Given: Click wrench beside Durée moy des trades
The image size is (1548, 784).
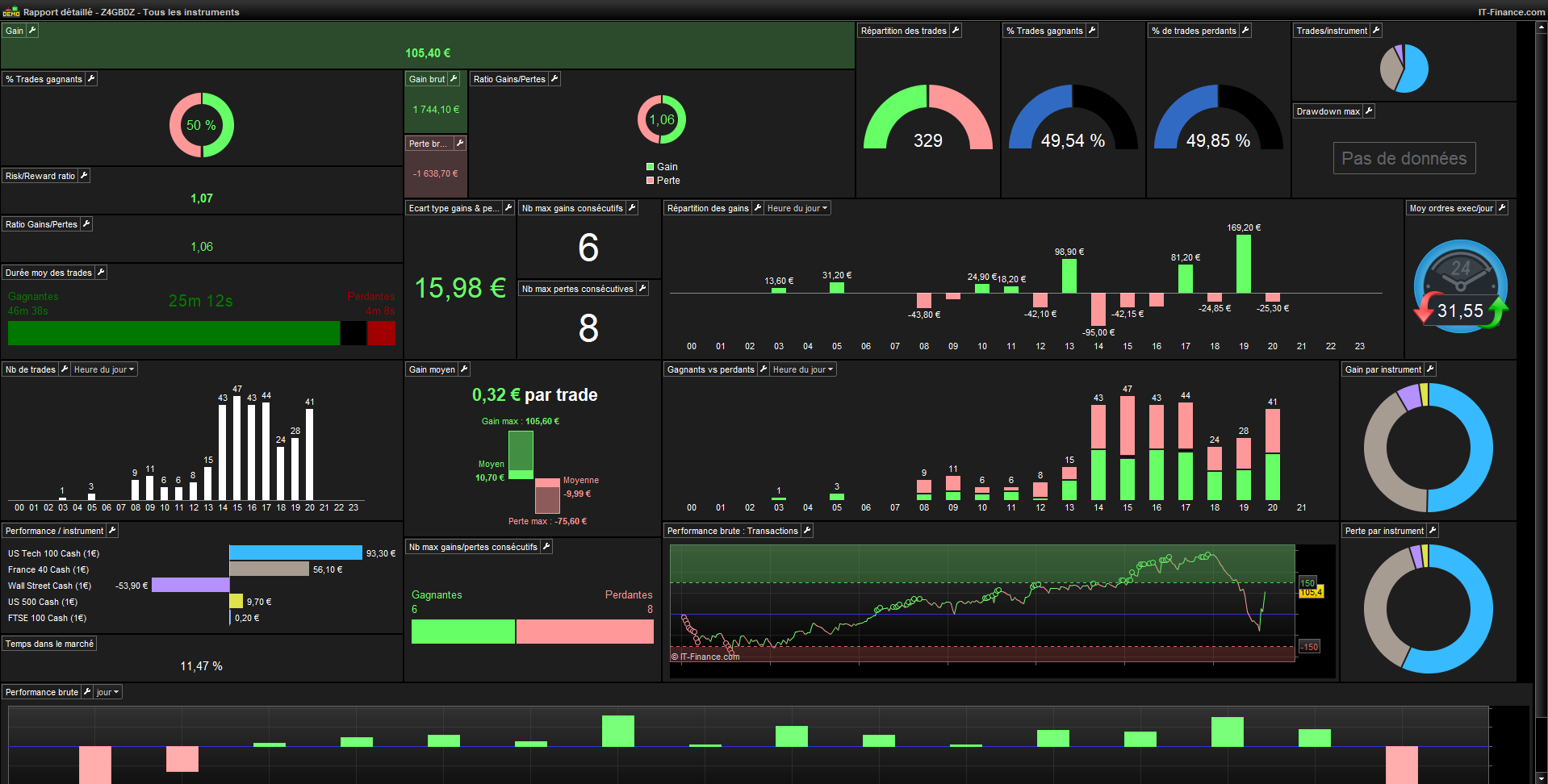Looking at the screenshot, I should (101, 273).
